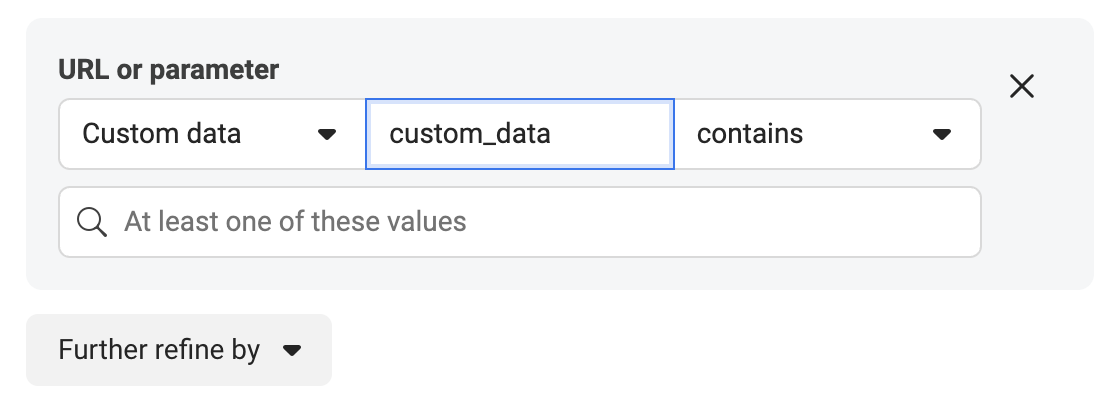The height and width of the screenshot is (414, 1120).
Task: Click the magnifying glass search icon
Action: click(92, 222)
